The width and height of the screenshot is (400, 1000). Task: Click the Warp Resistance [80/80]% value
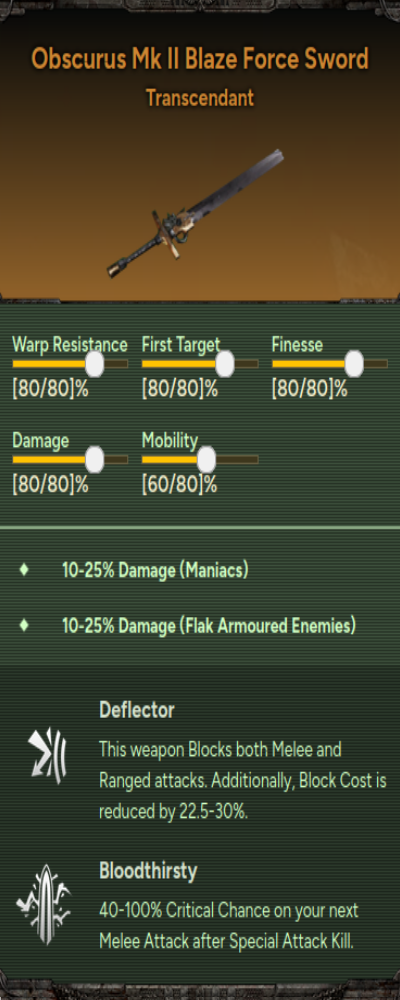tap(50, 389)
